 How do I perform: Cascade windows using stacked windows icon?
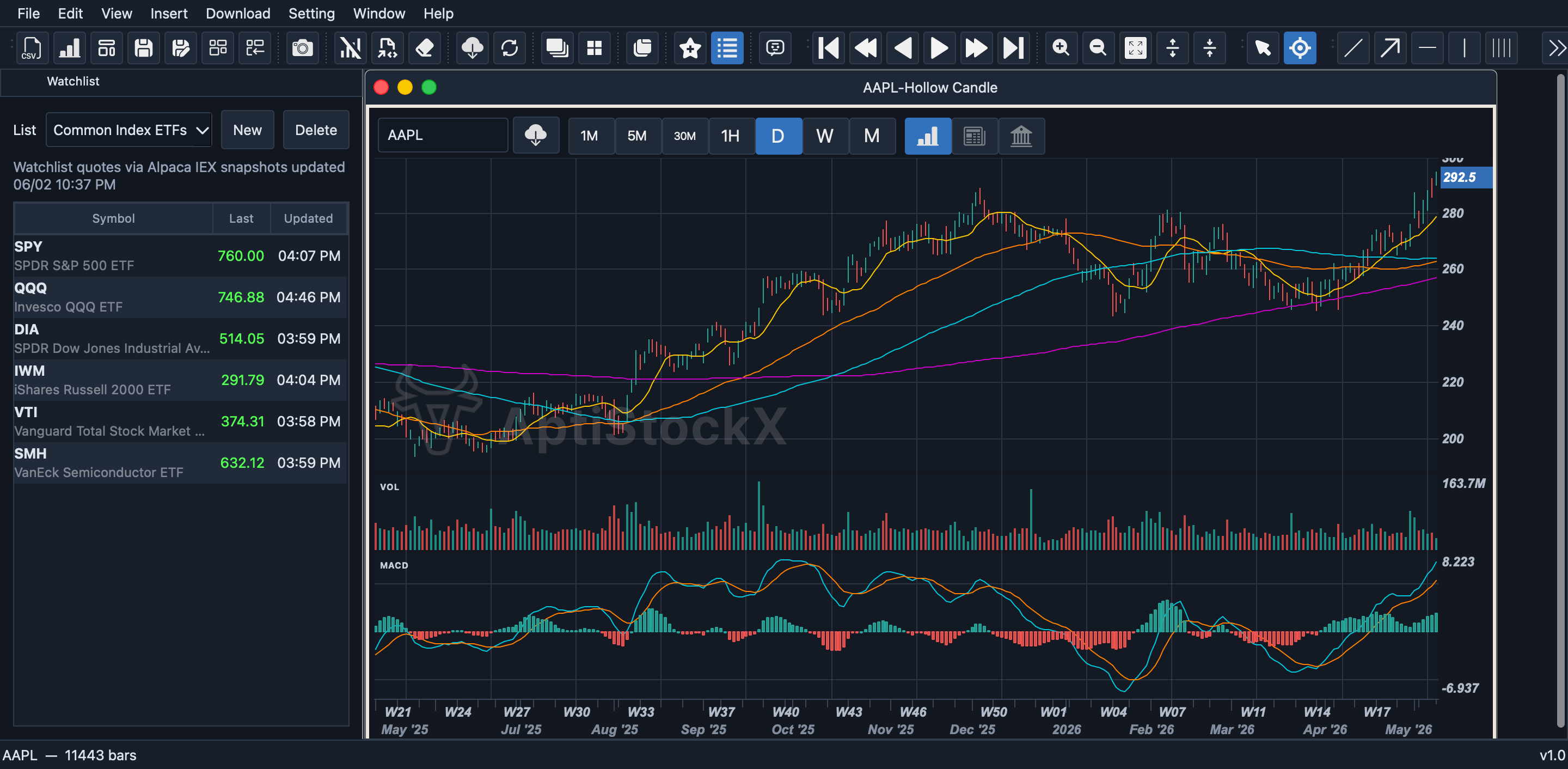coord(557,47)
